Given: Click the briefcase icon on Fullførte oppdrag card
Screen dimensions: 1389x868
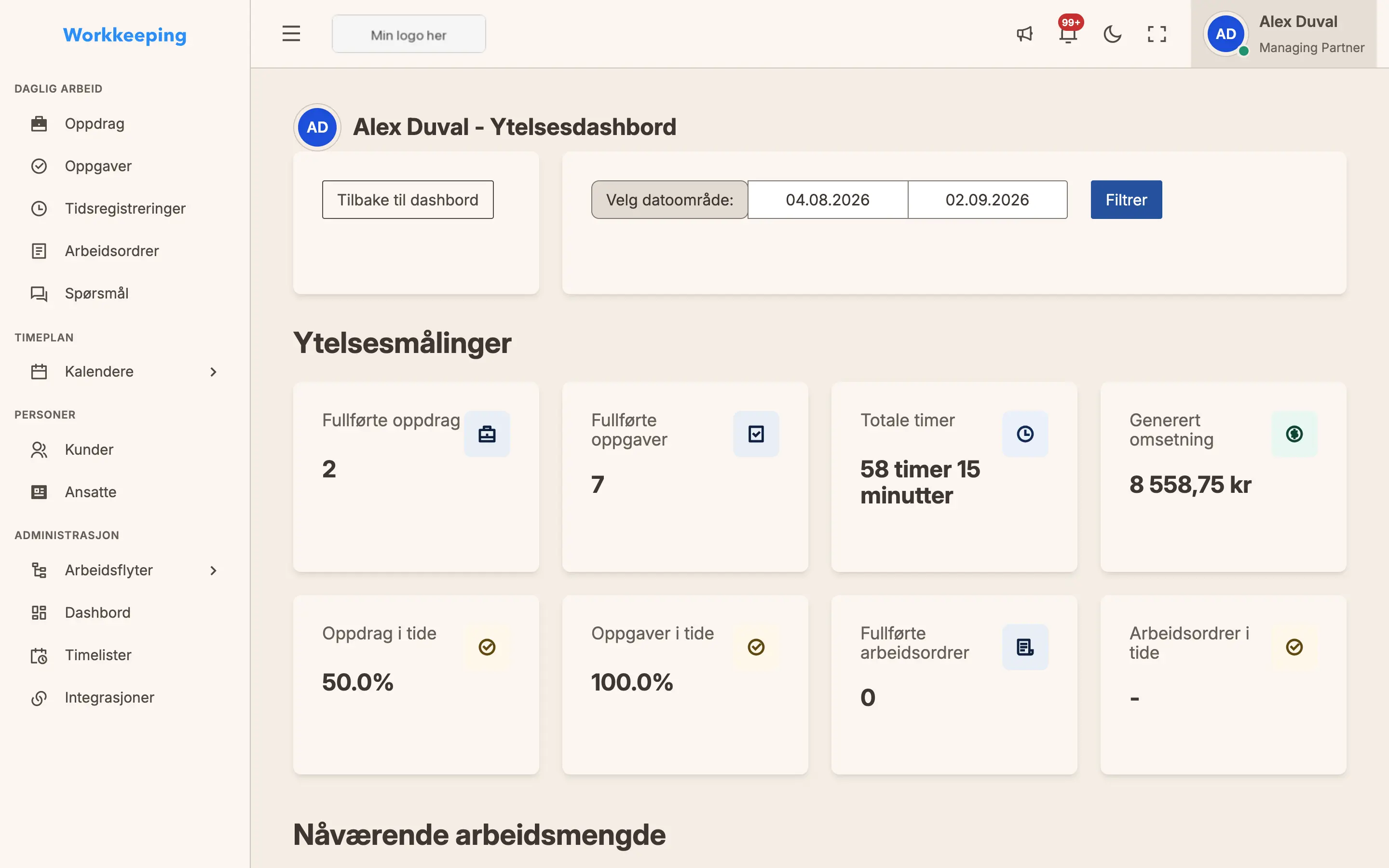Looking at the screenshot, I should [x=487, y=434].
